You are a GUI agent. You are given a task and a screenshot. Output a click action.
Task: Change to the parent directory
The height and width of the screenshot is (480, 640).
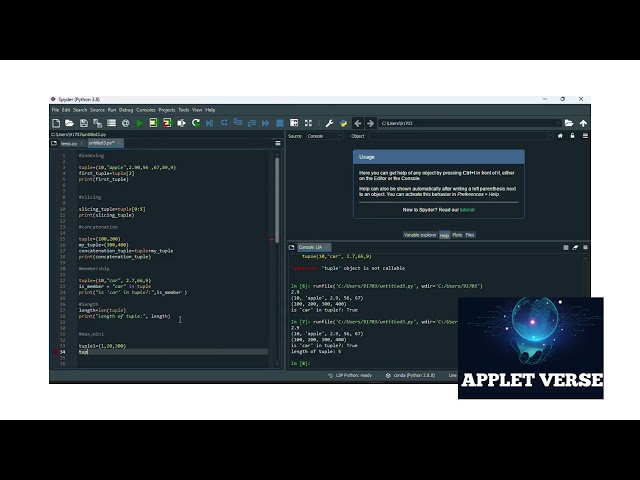click(x=583, y=123)
